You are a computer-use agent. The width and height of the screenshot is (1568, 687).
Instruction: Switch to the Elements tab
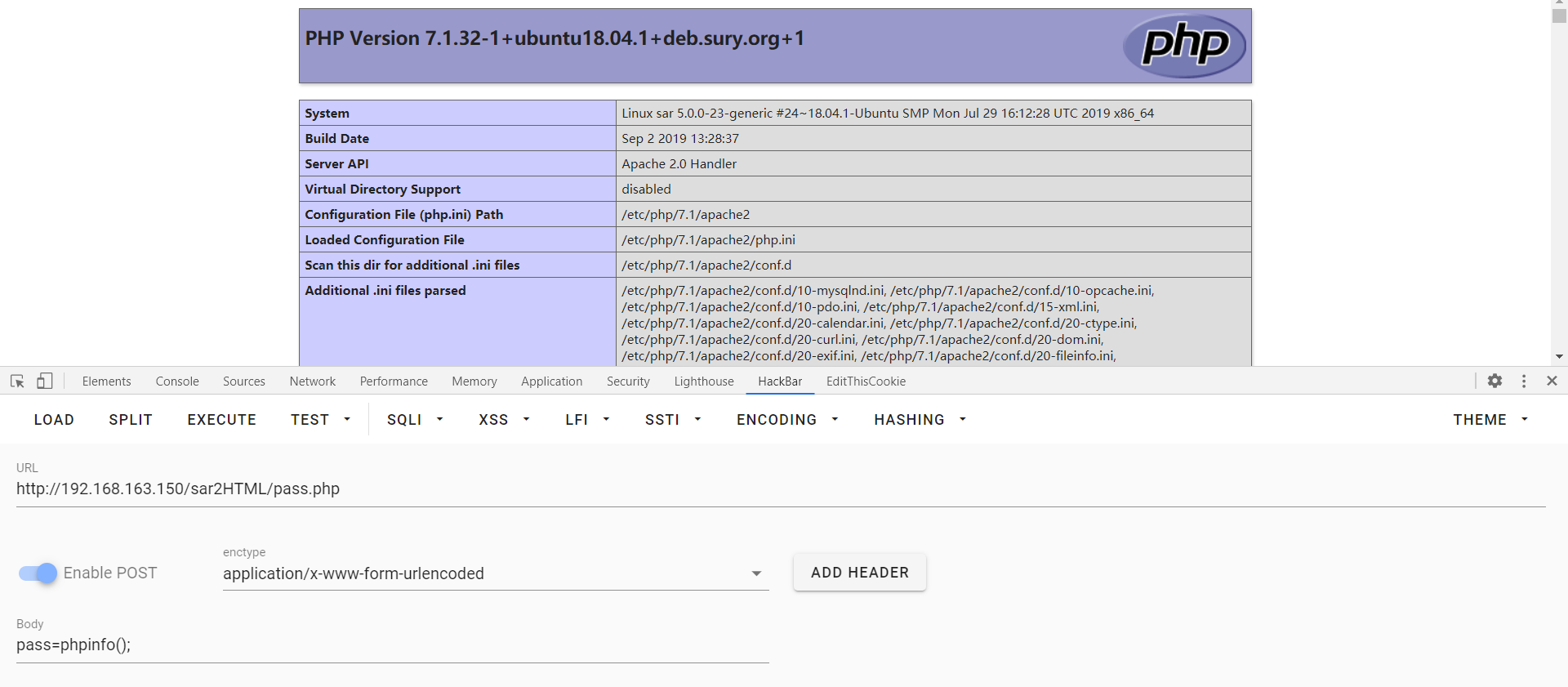(106, 381)
